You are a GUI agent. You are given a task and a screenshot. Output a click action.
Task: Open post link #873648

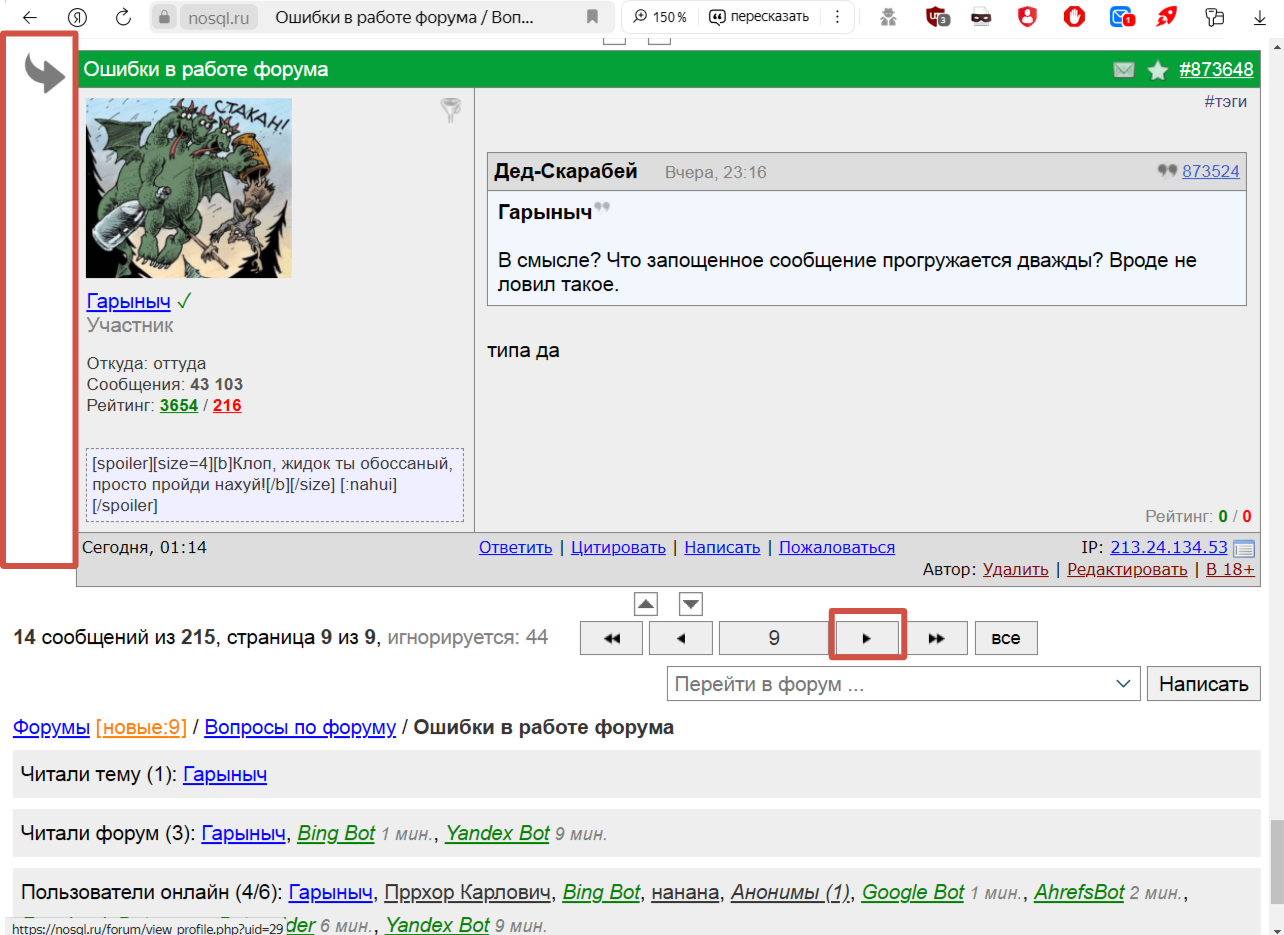1216,70
